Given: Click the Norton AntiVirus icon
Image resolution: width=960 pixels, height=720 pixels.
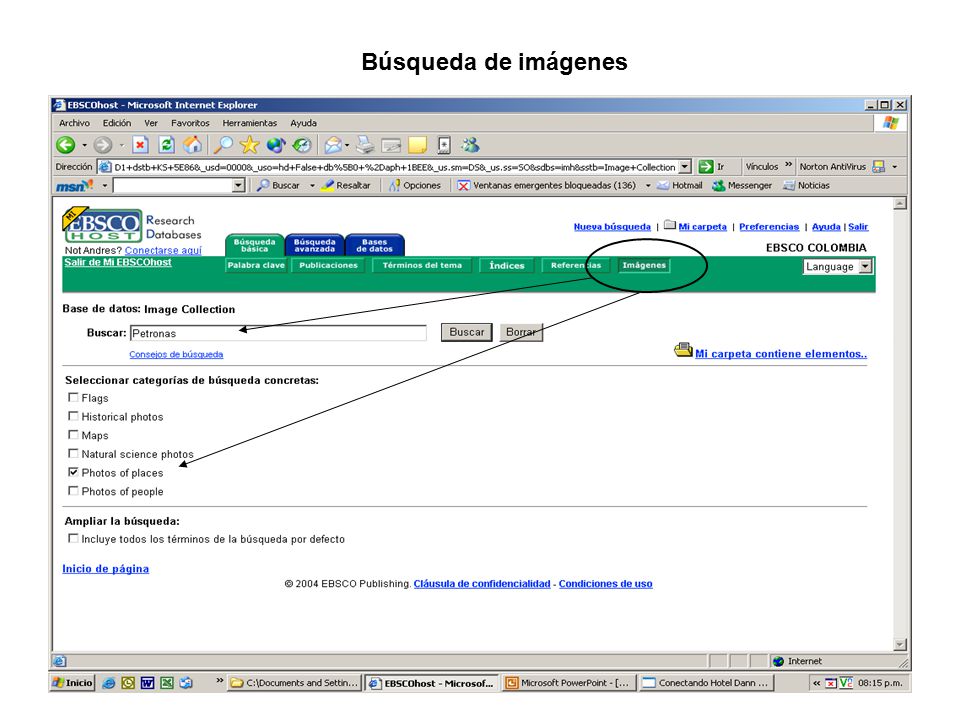Looking at the screenshot, I should tap(879, 167).
